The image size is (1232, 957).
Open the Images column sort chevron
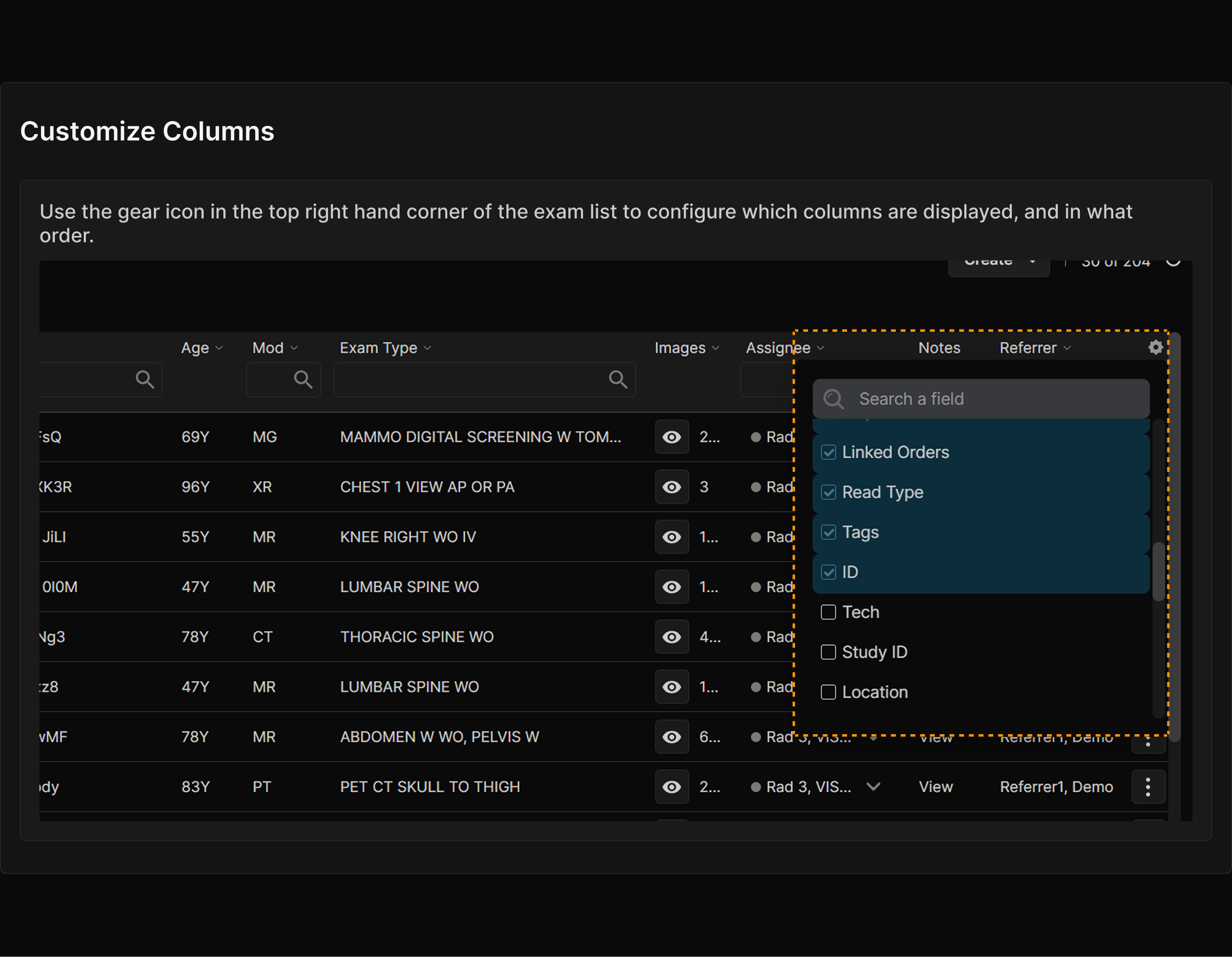click(x=716, y=349)
